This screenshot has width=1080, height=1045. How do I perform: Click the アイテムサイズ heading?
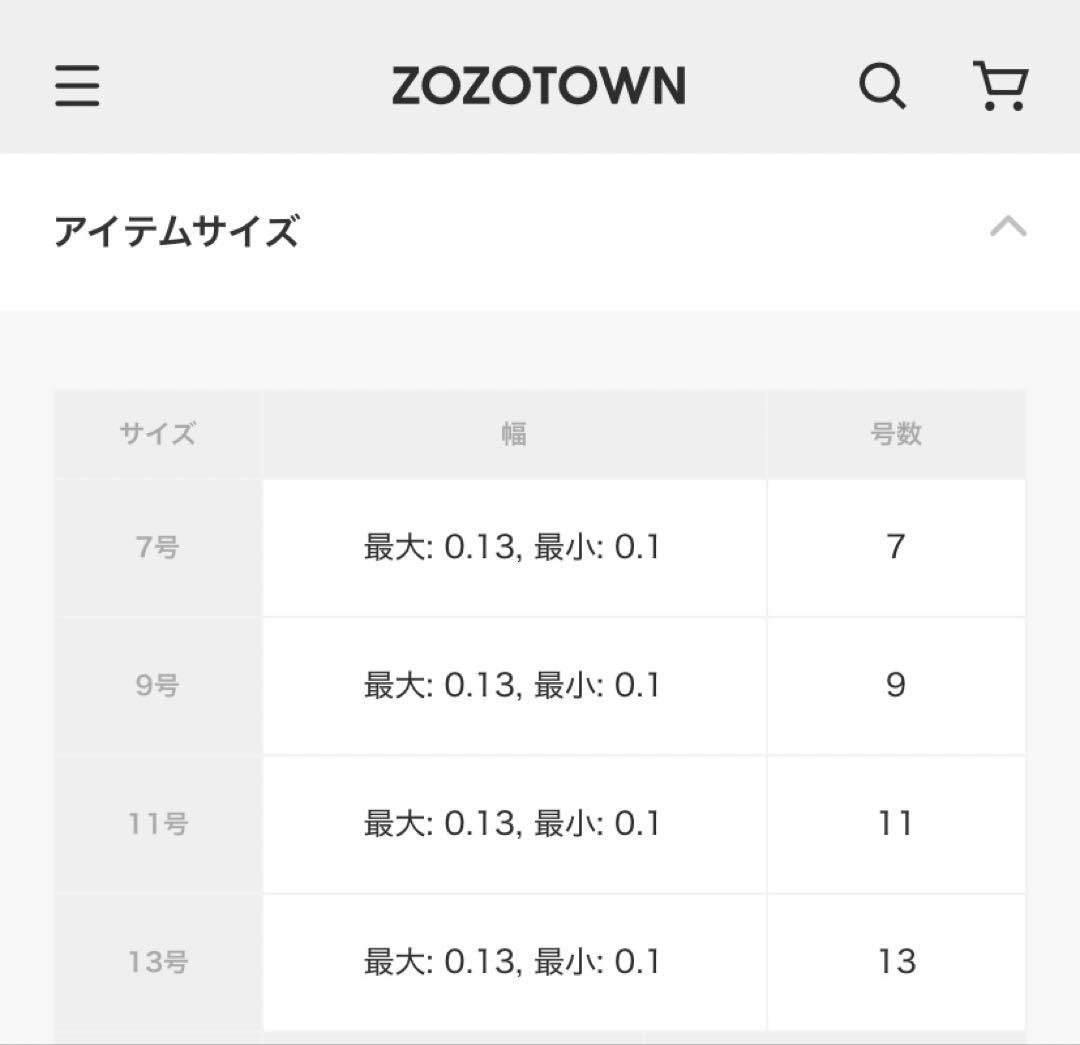point(176,231)
